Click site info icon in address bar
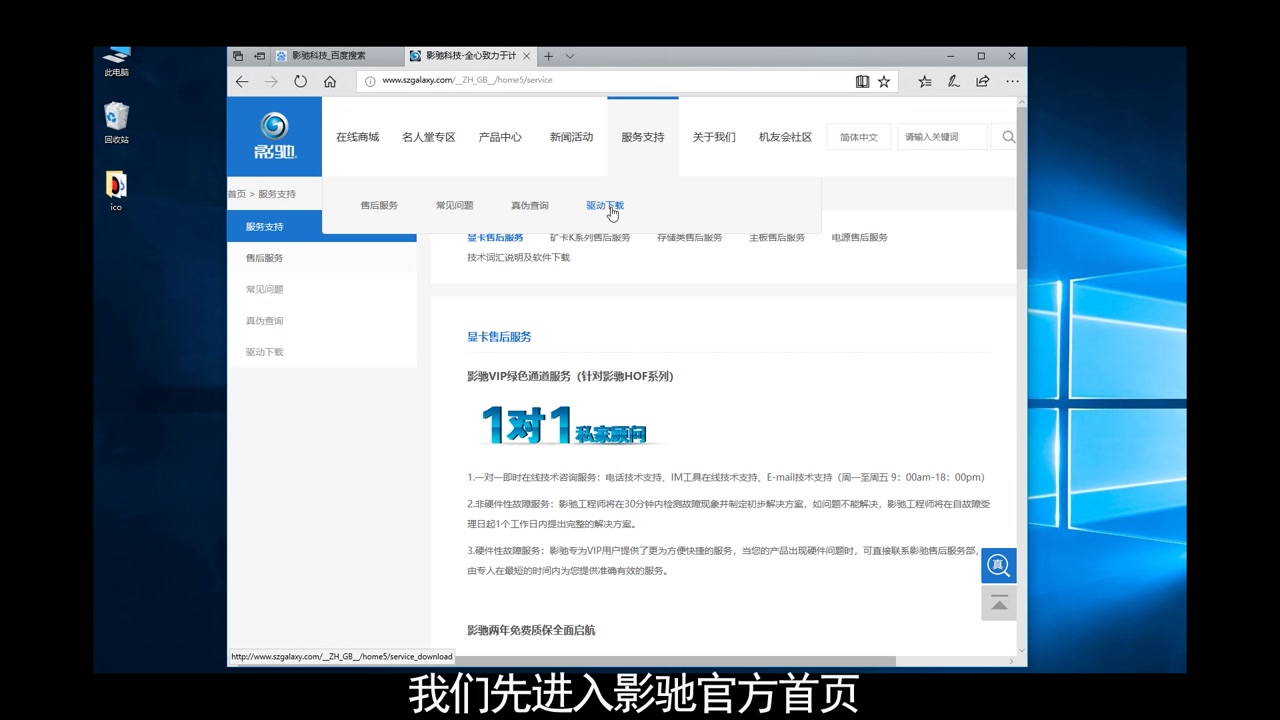 [370, 81]
